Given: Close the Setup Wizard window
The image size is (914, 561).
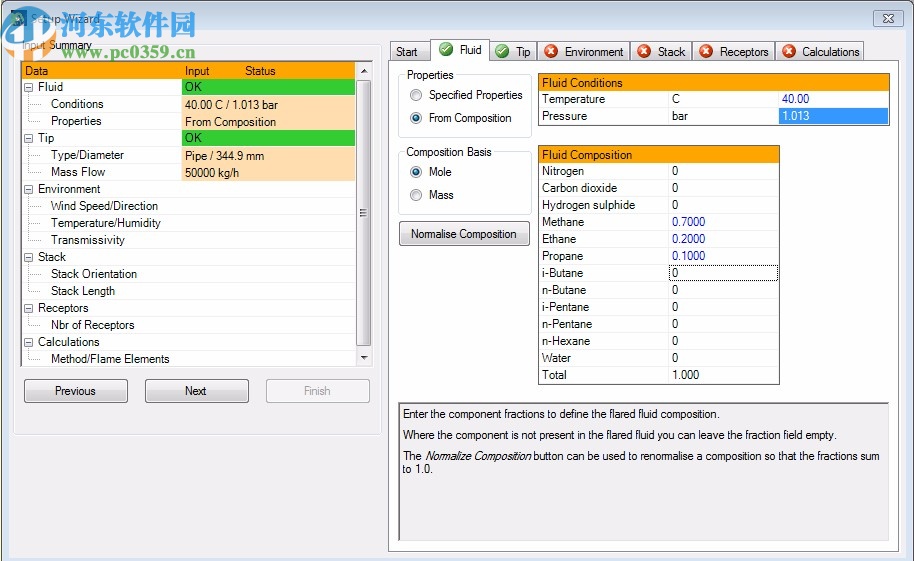Looking at the screenshot, I should coord(888,19).
